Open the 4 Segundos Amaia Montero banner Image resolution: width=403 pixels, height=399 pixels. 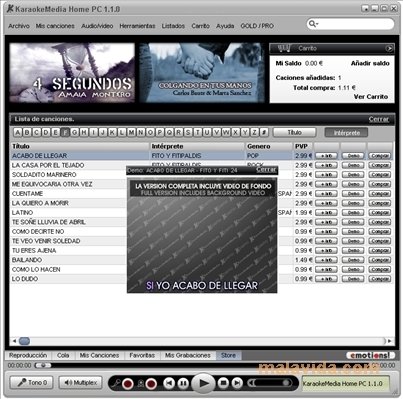pos(72,73)
